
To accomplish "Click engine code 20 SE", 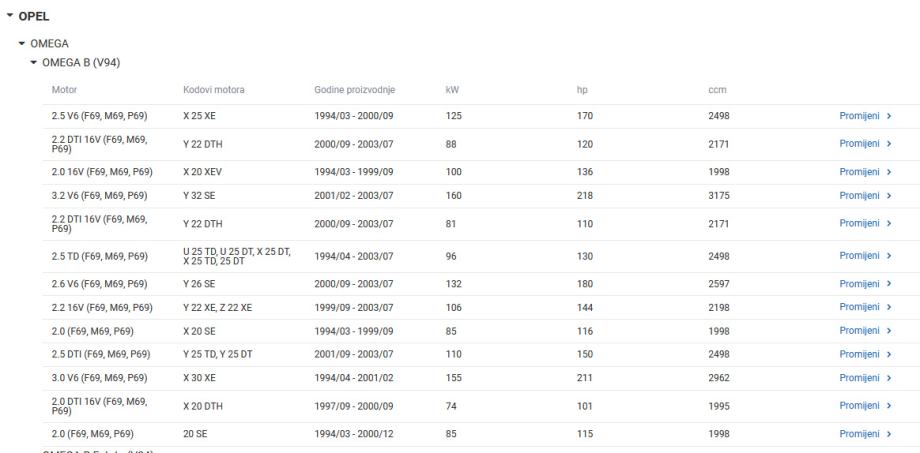I will click(195, 434).
